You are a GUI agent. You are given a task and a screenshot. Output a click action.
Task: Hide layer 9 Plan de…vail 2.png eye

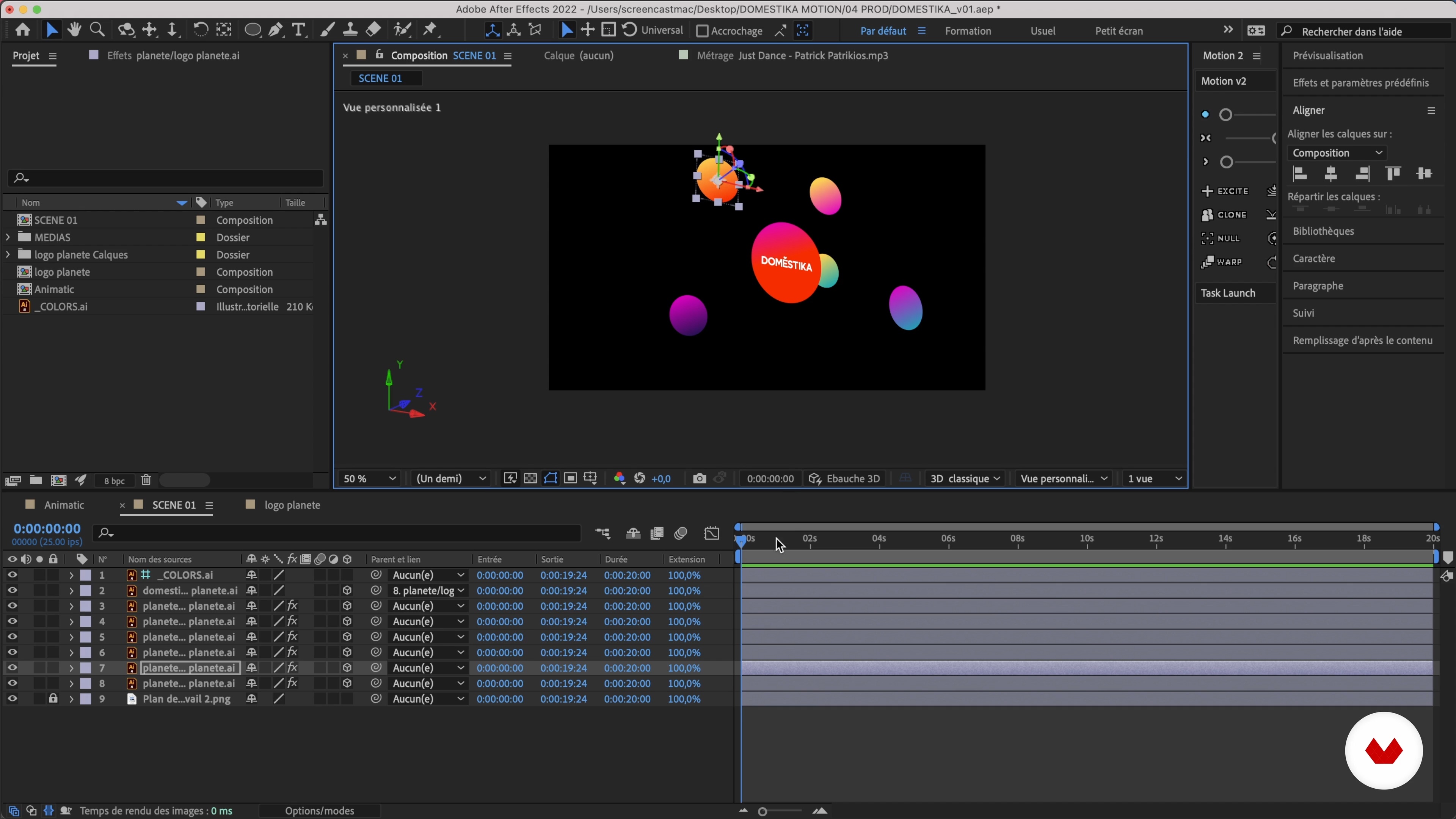12,698
